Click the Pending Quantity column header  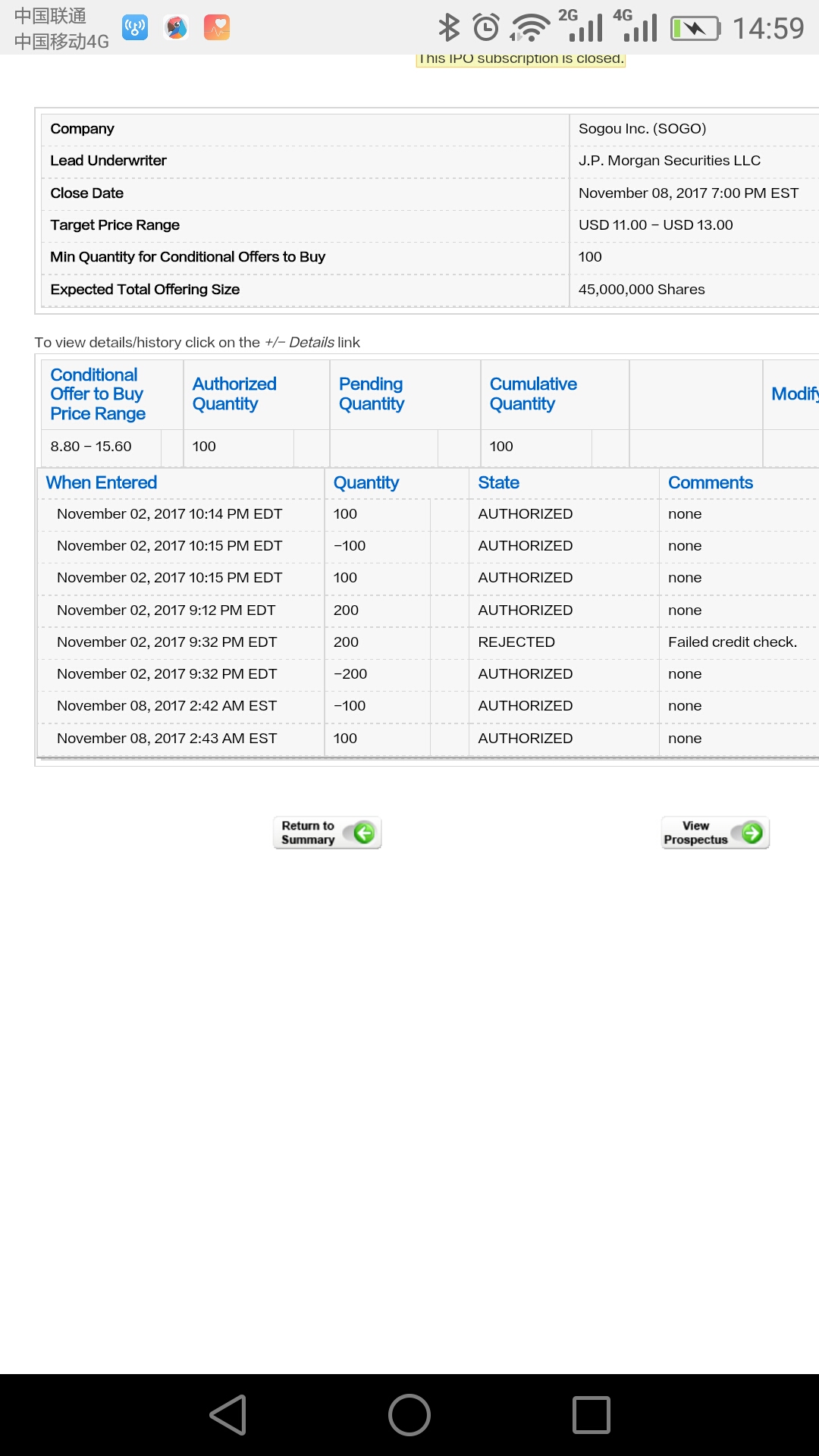click(372, 394)
